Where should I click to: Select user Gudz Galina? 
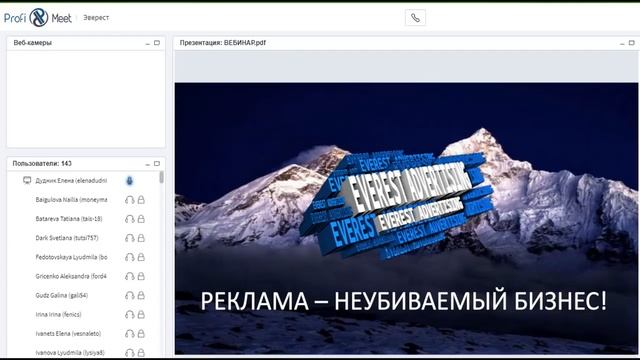coord(62,295)
